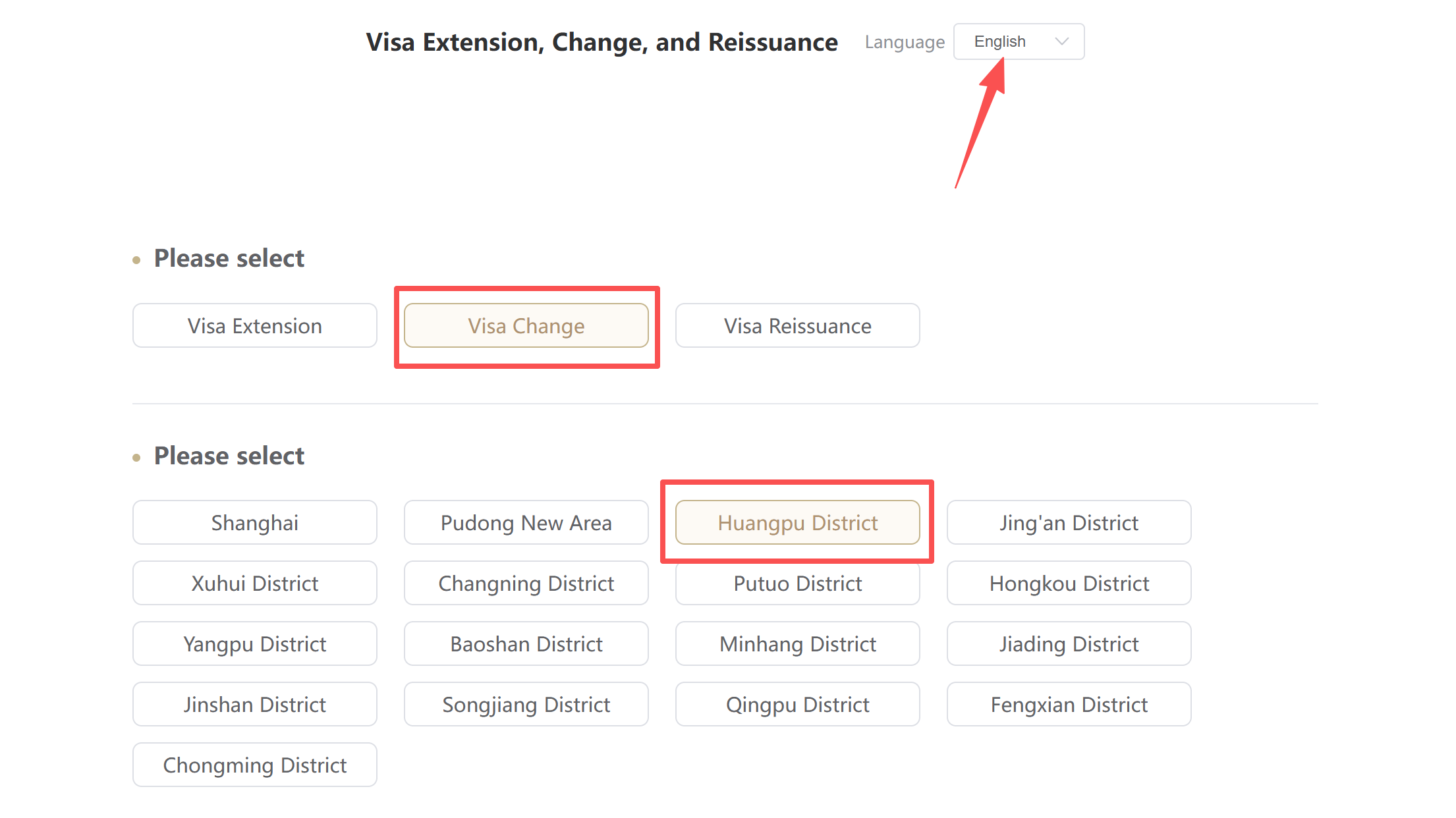Select Putuo District

798,583
